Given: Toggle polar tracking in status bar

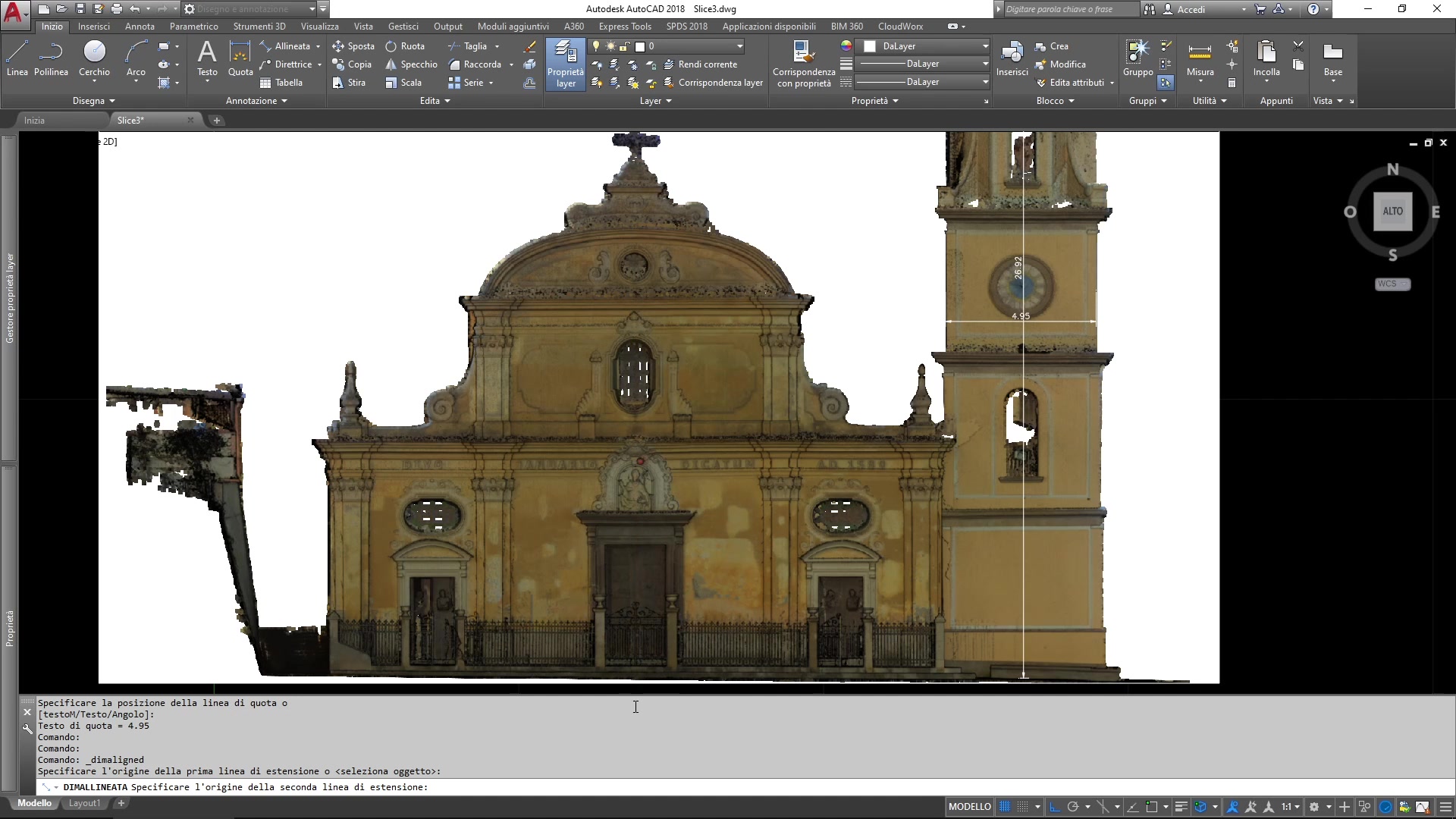Looking at the screenshot, I should point(1072,807).
